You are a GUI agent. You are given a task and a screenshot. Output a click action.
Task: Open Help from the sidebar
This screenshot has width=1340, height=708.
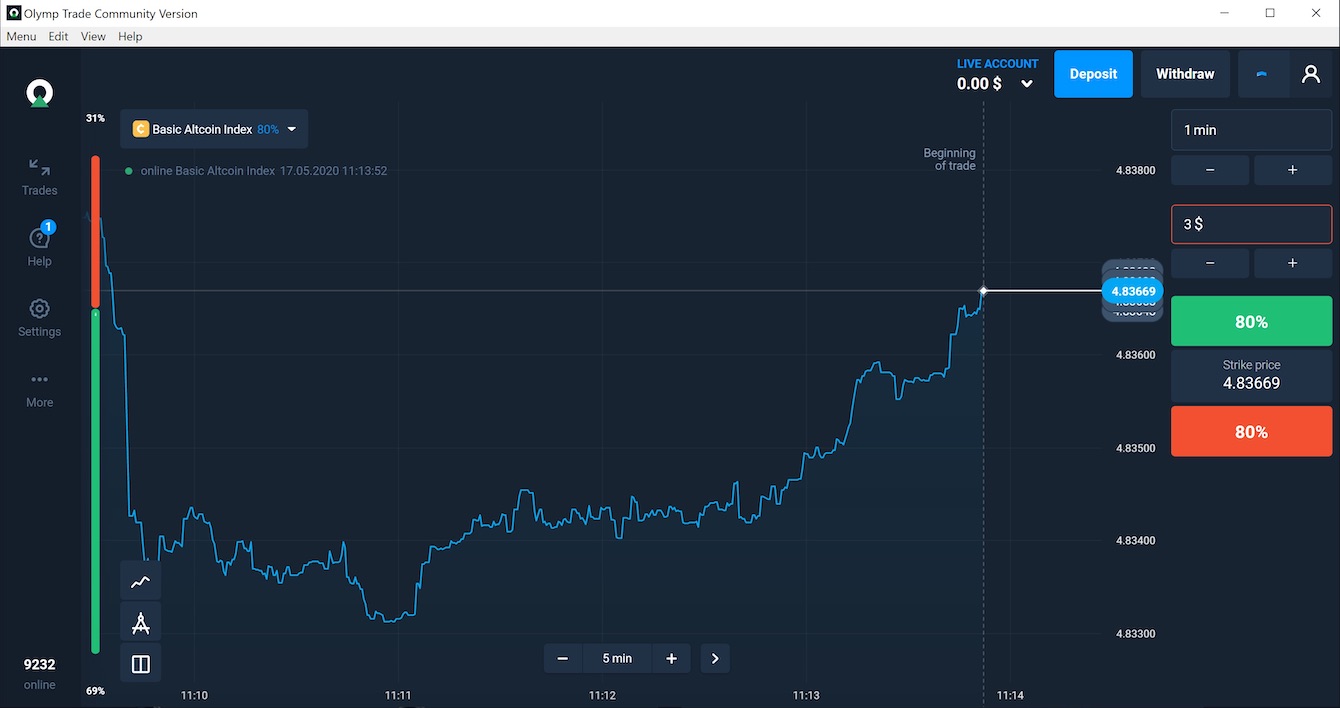tap(40, 246)
